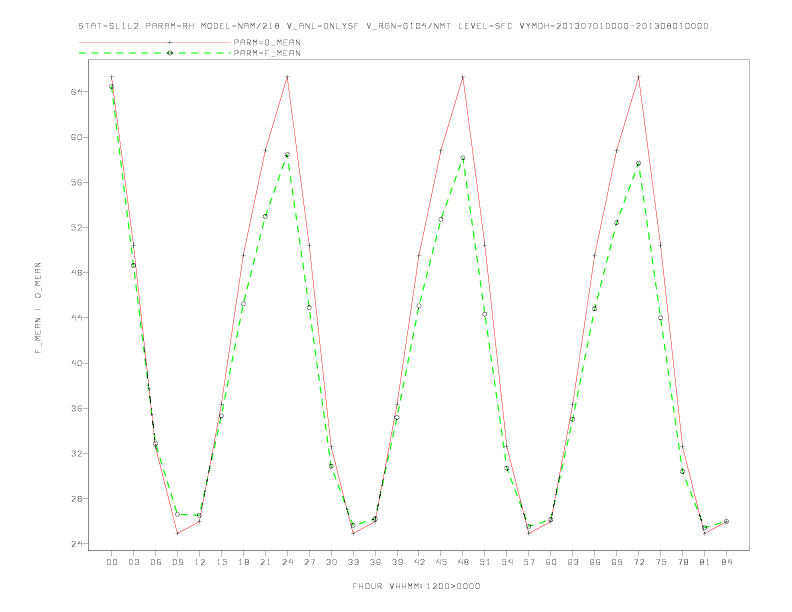792x612 pixels.
Task: Click the x-axis tick label 54
Action: point(507,562)
